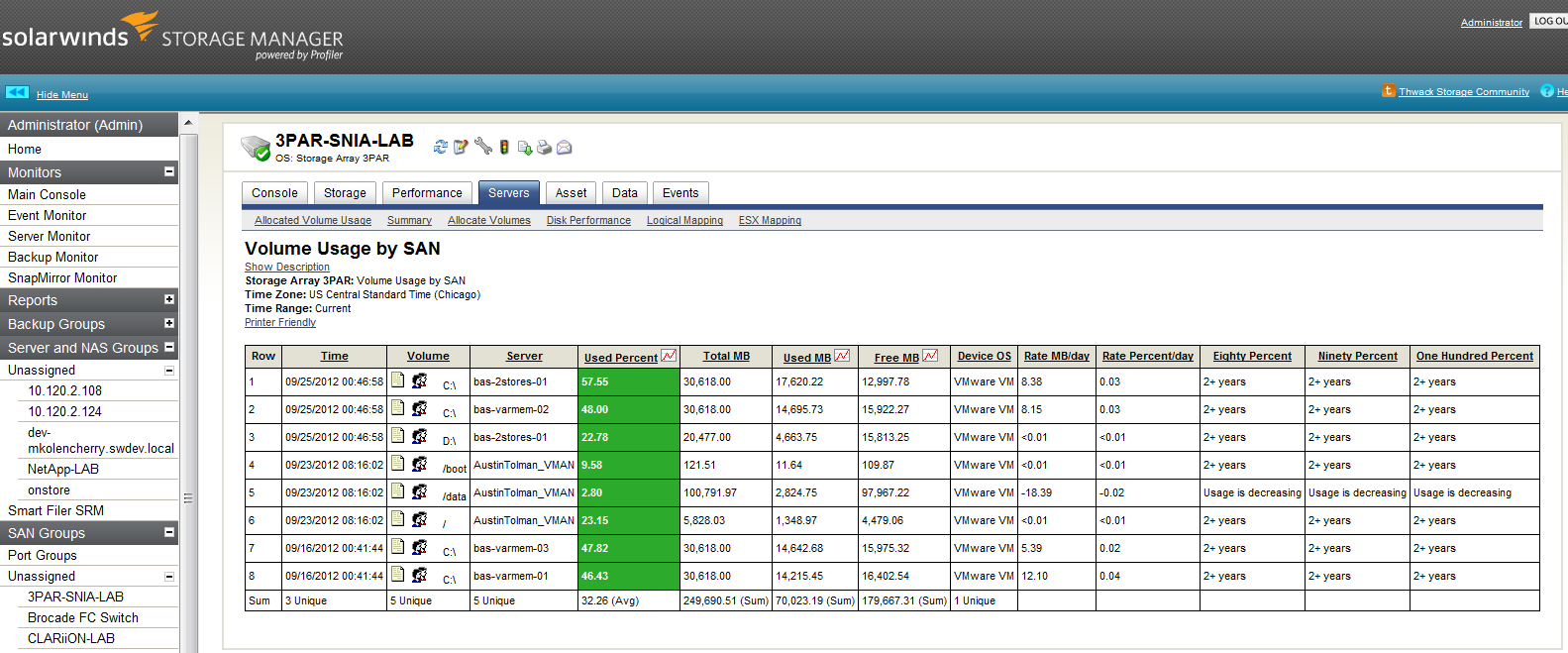The image size is (1568, 653).
Task: Open the chart icon beside Free MB
Action: 930,356
